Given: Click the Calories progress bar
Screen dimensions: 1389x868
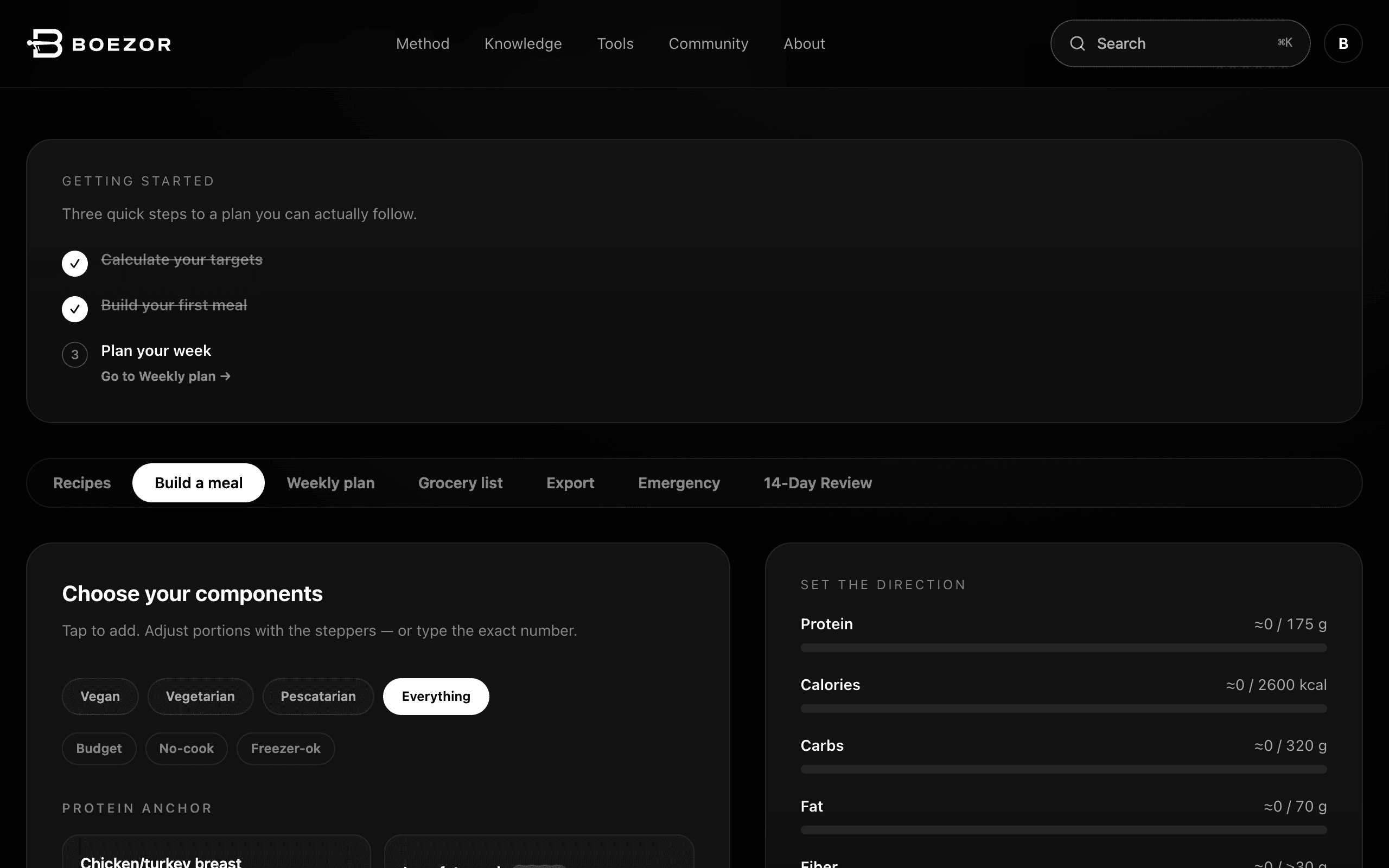Looking at the screenshot, I should [x=1063, y=709].
